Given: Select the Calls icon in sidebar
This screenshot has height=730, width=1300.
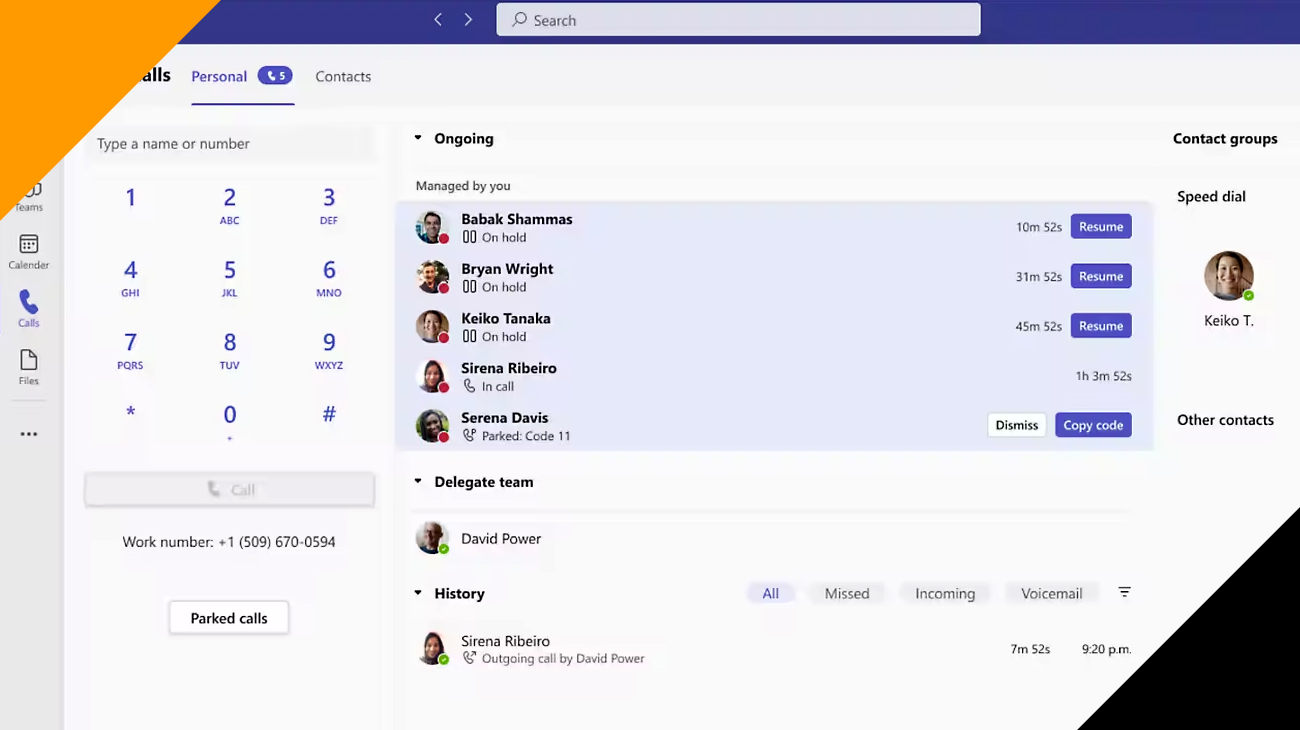Looking at the screenshot, I should [29, 308].
